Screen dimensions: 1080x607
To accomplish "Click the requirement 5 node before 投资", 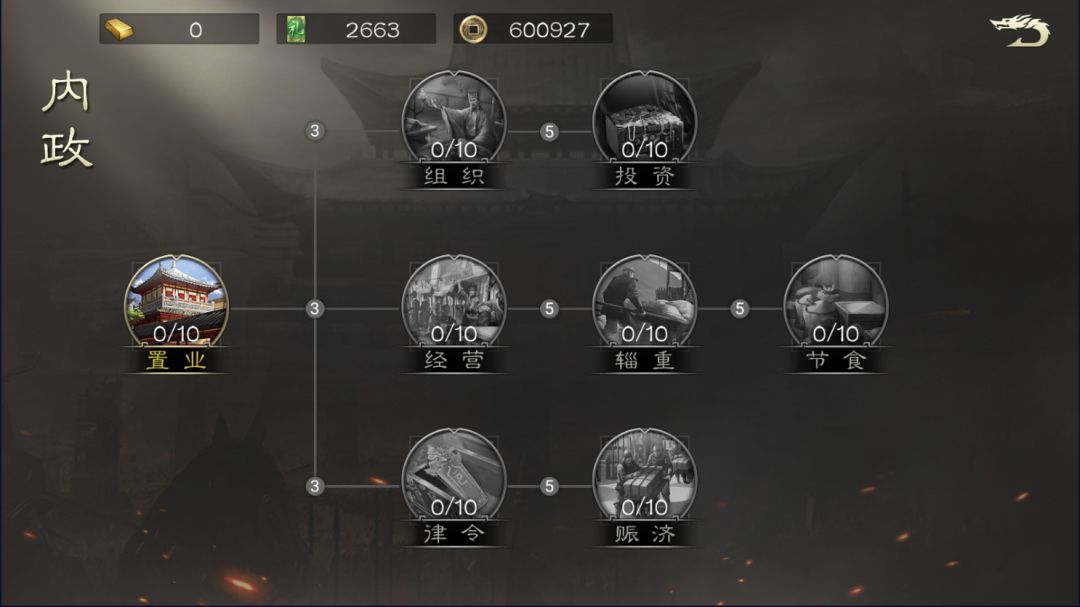I will coord(549,132).
